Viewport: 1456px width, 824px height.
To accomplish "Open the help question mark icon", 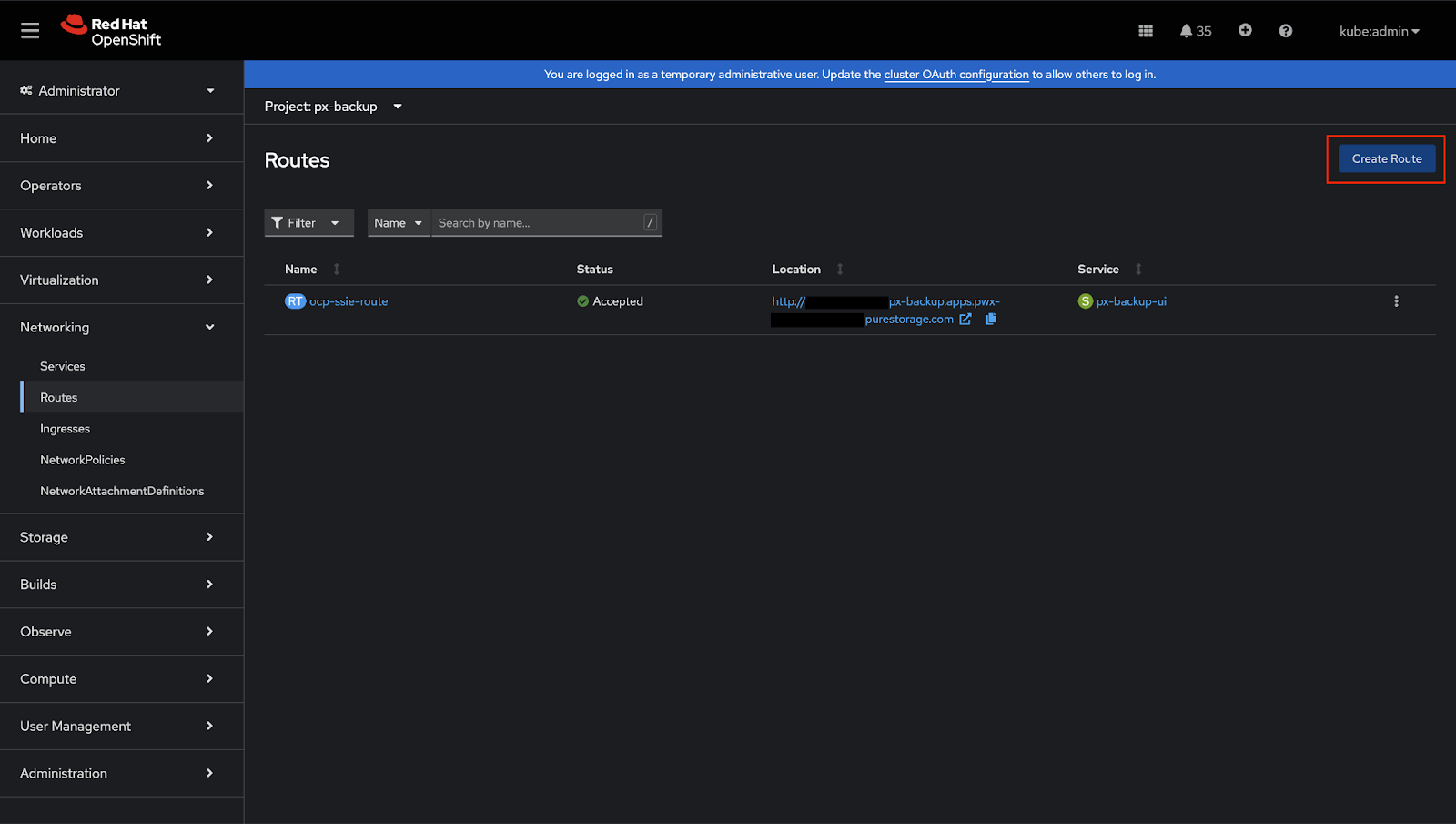I will click(1285, 31).
